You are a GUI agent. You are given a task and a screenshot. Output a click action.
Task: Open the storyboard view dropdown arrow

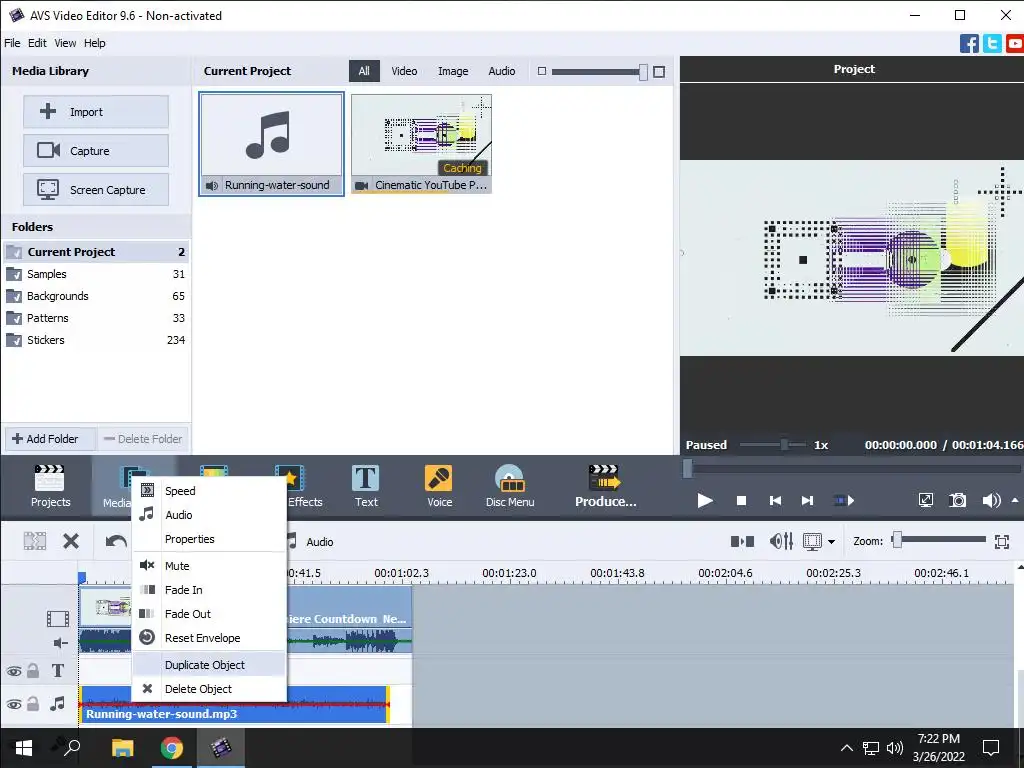click(831, 541)
